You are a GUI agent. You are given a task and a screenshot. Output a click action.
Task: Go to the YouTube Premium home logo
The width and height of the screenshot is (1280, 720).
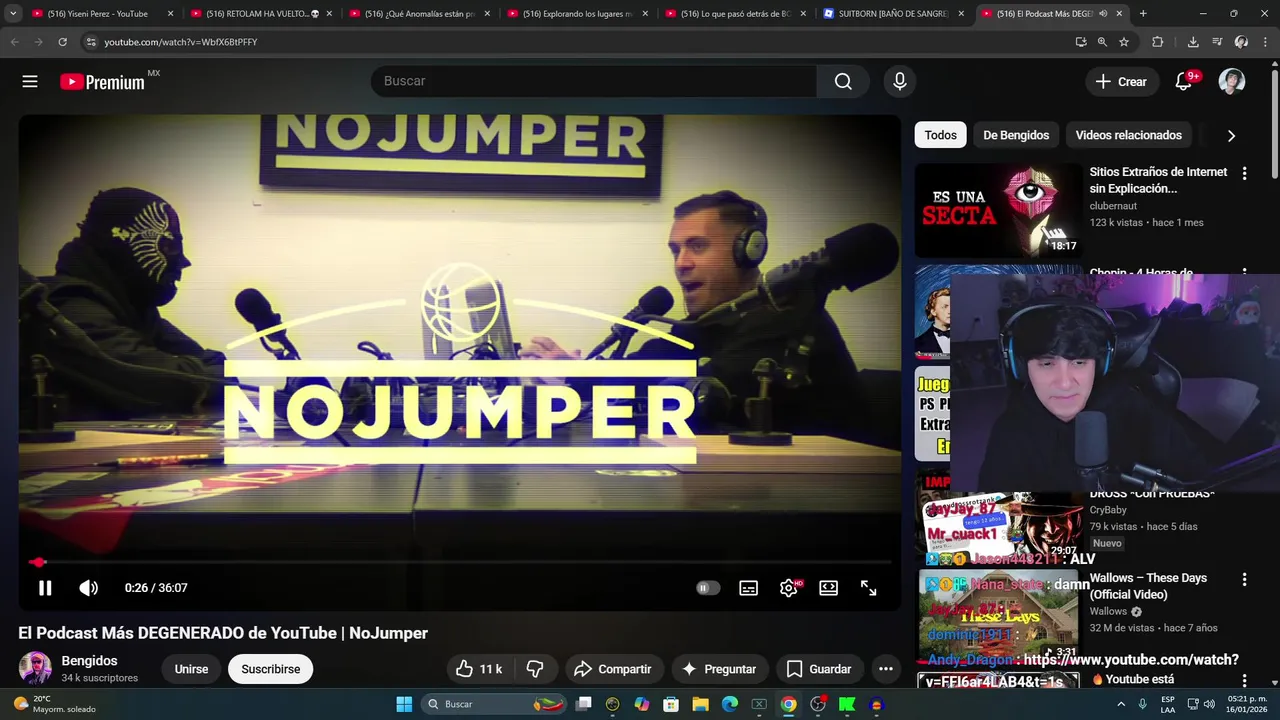tap(103, 82)
